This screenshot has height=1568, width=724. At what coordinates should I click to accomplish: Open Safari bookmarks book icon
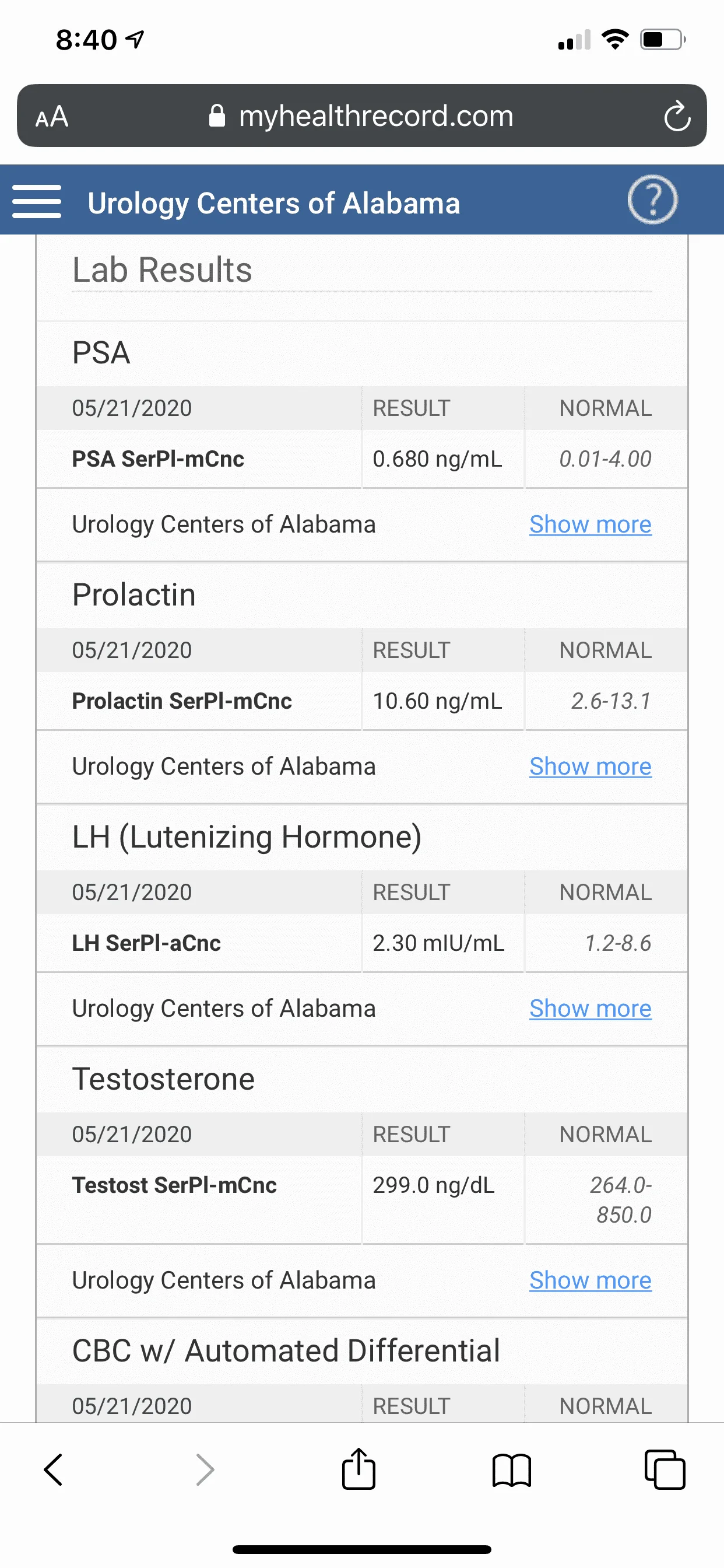coord(512,1471)
